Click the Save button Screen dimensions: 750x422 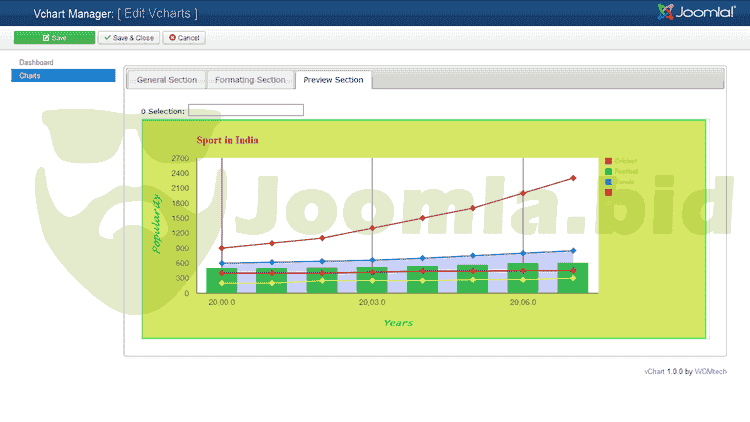click(55, 37)
